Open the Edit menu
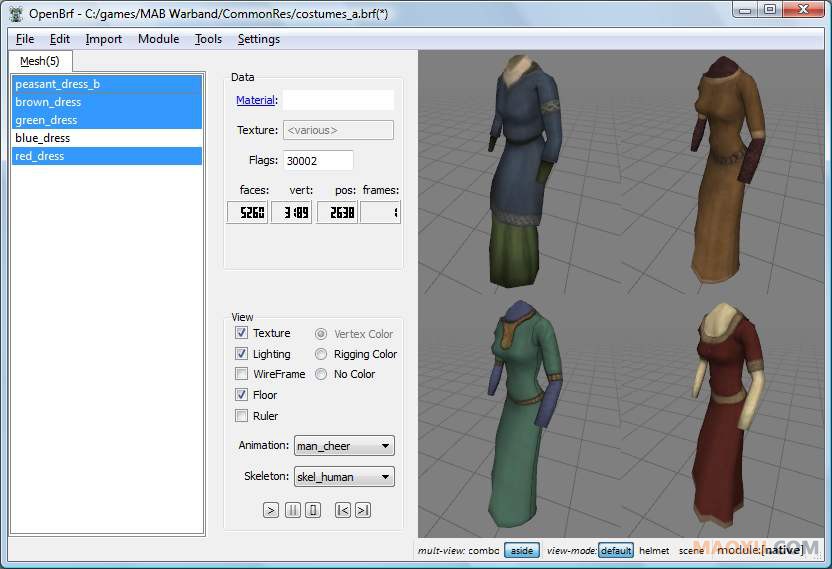Viewport: 832px width, 569px height. tap(59, 39)
